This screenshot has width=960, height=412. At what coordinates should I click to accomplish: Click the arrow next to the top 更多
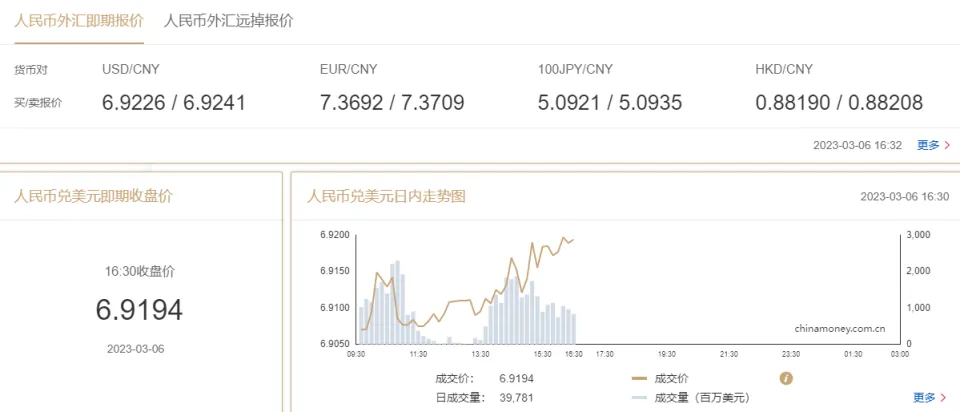click(x=946, y=145)
